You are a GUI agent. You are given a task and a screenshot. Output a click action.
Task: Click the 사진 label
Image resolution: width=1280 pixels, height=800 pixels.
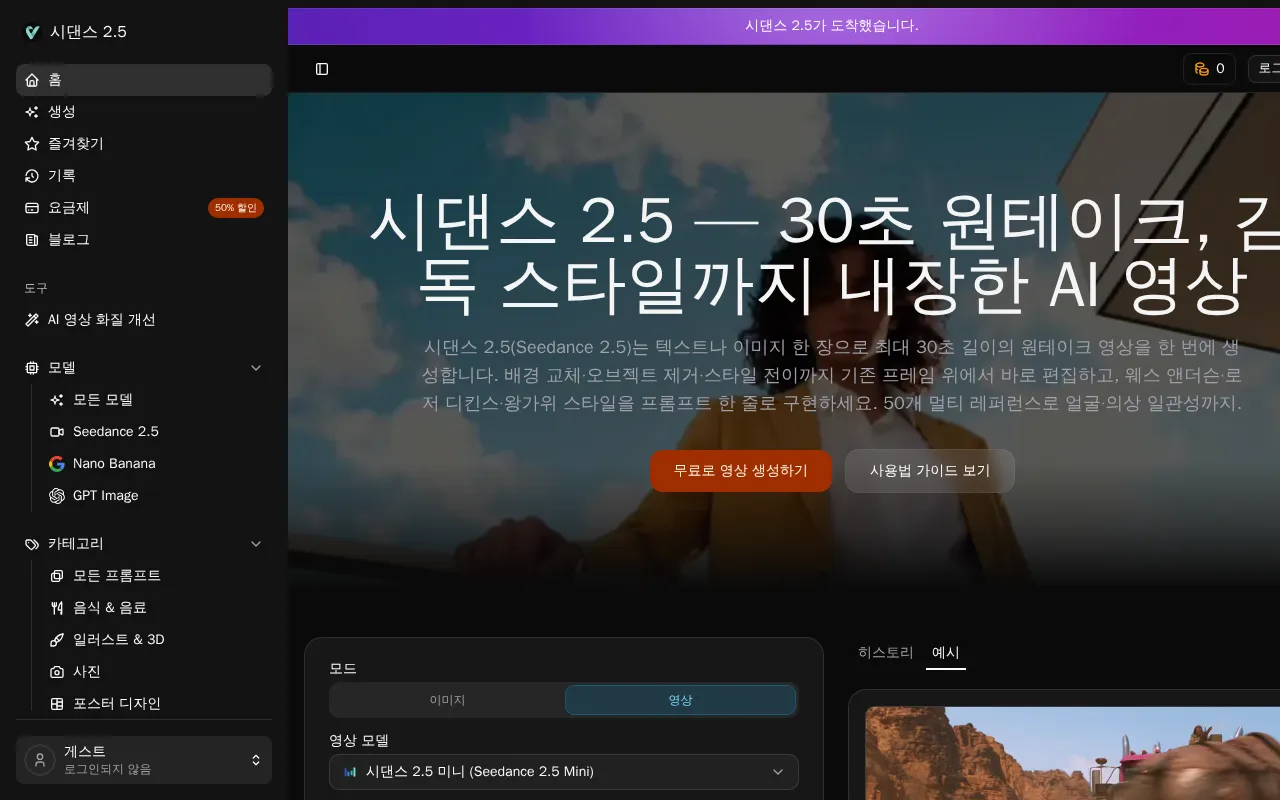87,672
